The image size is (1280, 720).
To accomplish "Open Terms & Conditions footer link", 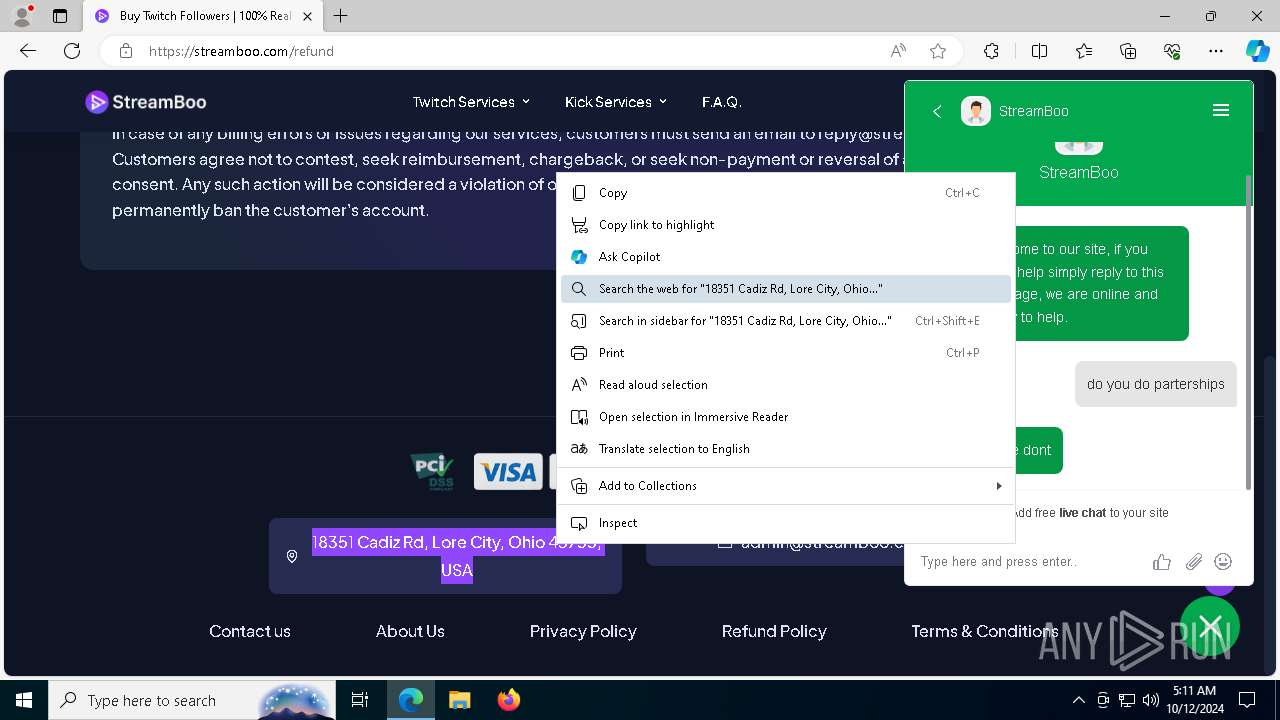I will point(985,631).
